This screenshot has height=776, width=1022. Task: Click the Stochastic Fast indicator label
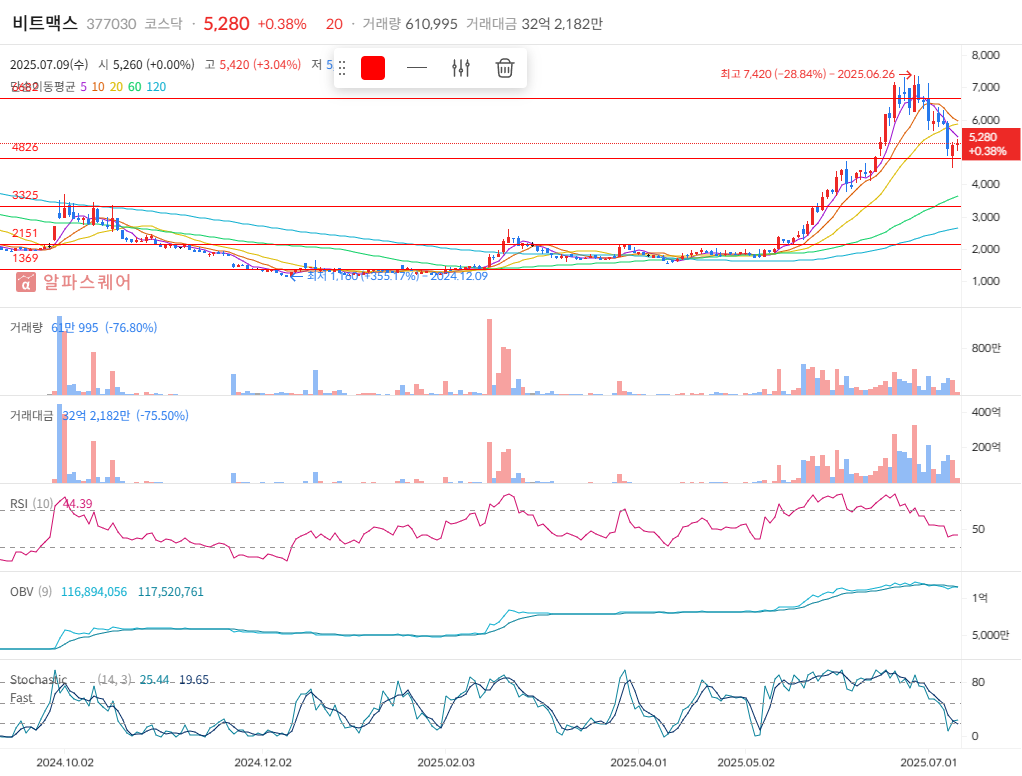click(x=38, y=689)
